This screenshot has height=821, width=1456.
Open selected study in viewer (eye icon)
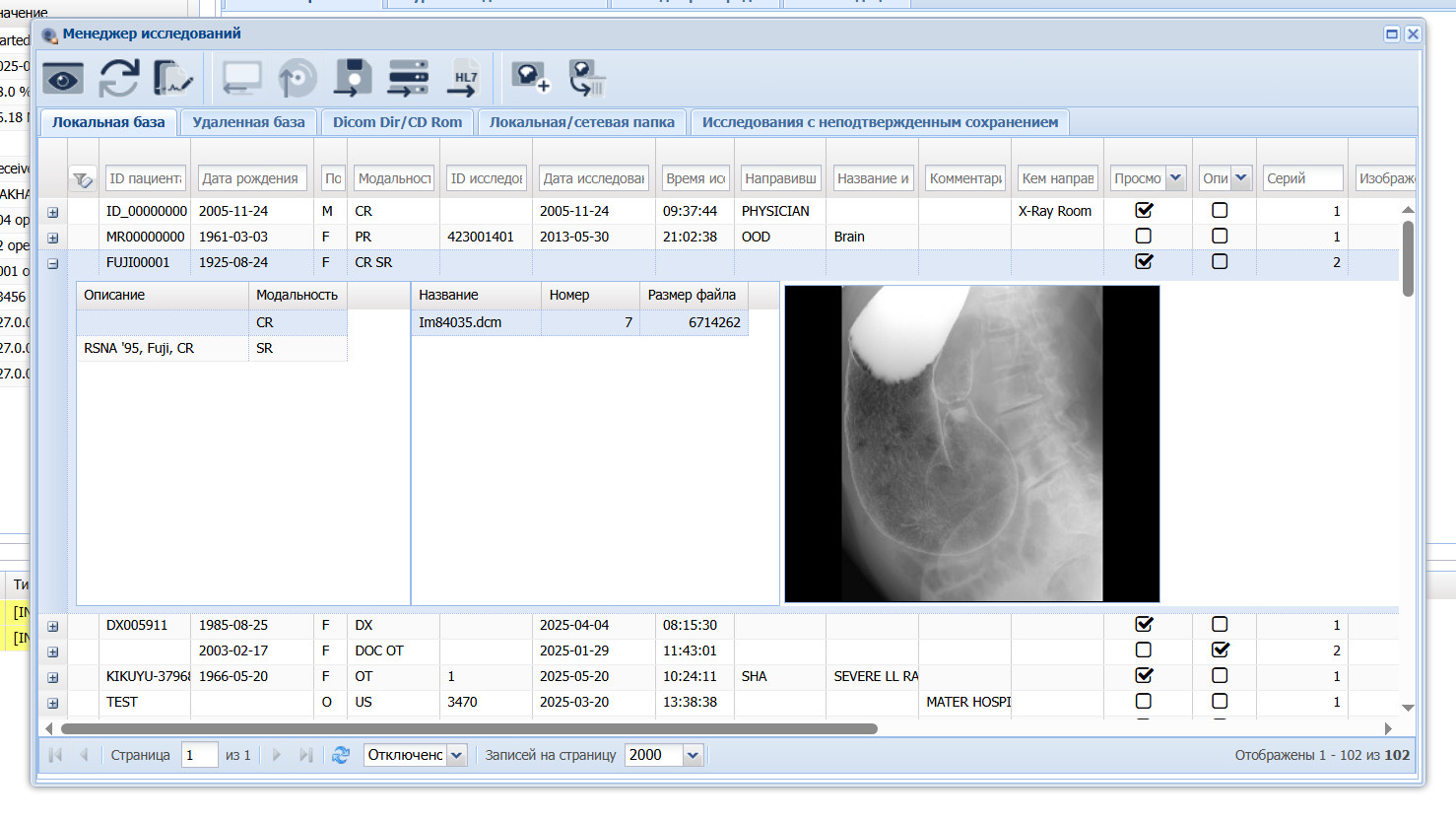pos(63,79)
